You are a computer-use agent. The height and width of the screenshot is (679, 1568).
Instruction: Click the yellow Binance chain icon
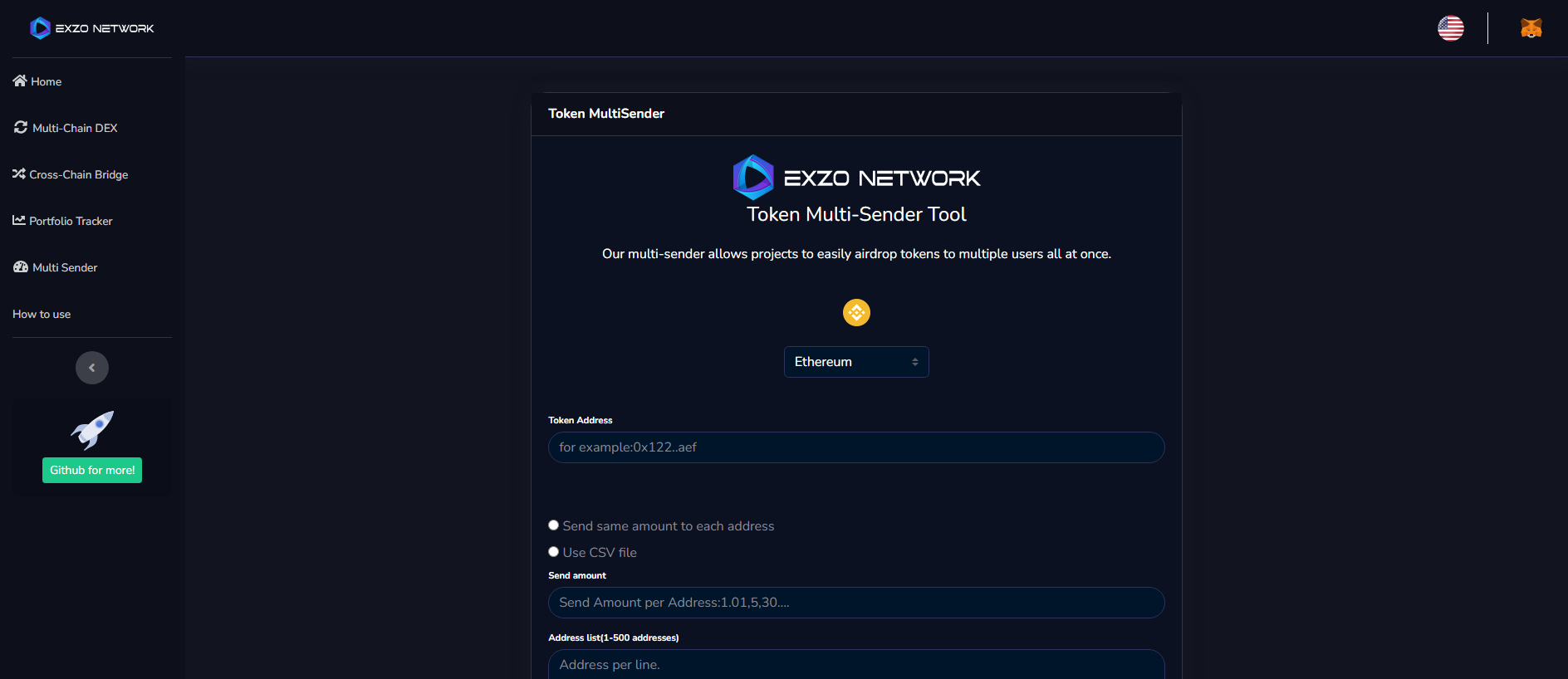[856, 312]
